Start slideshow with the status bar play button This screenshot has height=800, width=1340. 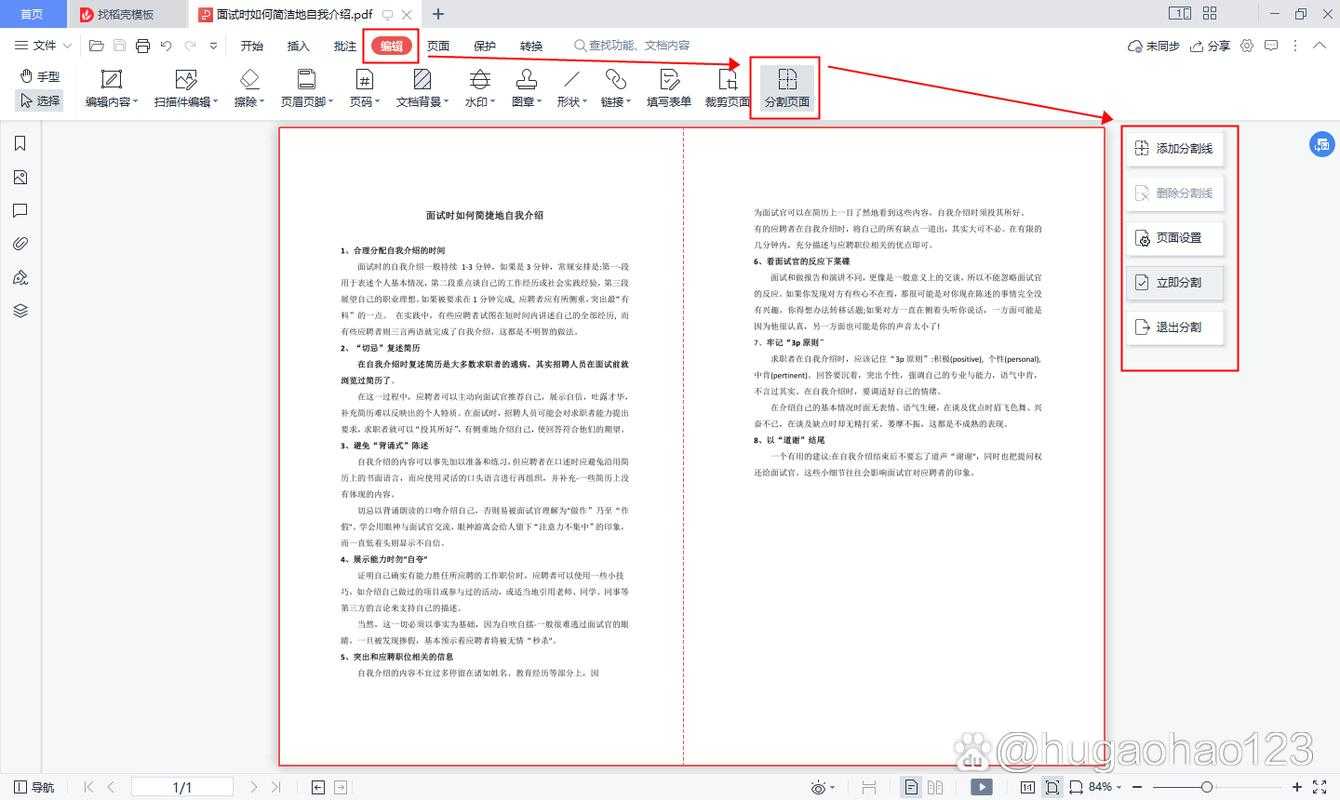(981, 787)
